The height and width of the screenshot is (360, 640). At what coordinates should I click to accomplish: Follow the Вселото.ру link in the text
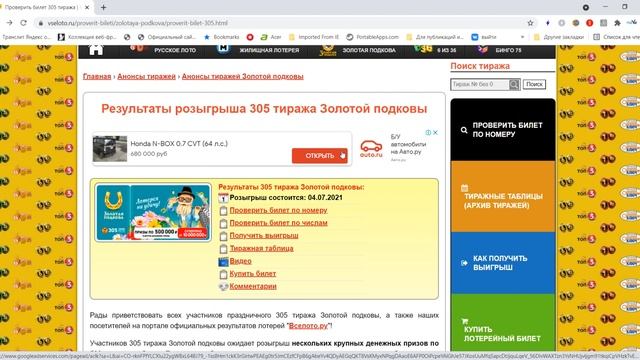pyautogui.click(x=308, y=326)
